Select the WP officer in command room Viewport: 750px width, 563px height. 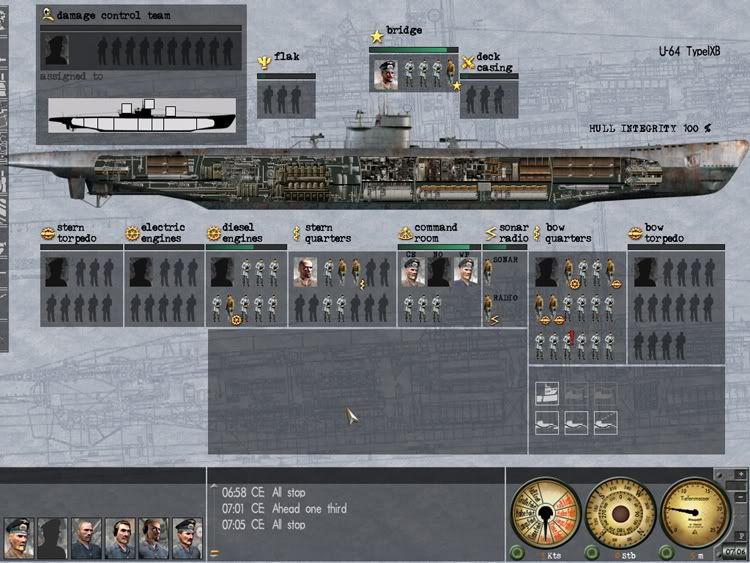tap(465, 272)
